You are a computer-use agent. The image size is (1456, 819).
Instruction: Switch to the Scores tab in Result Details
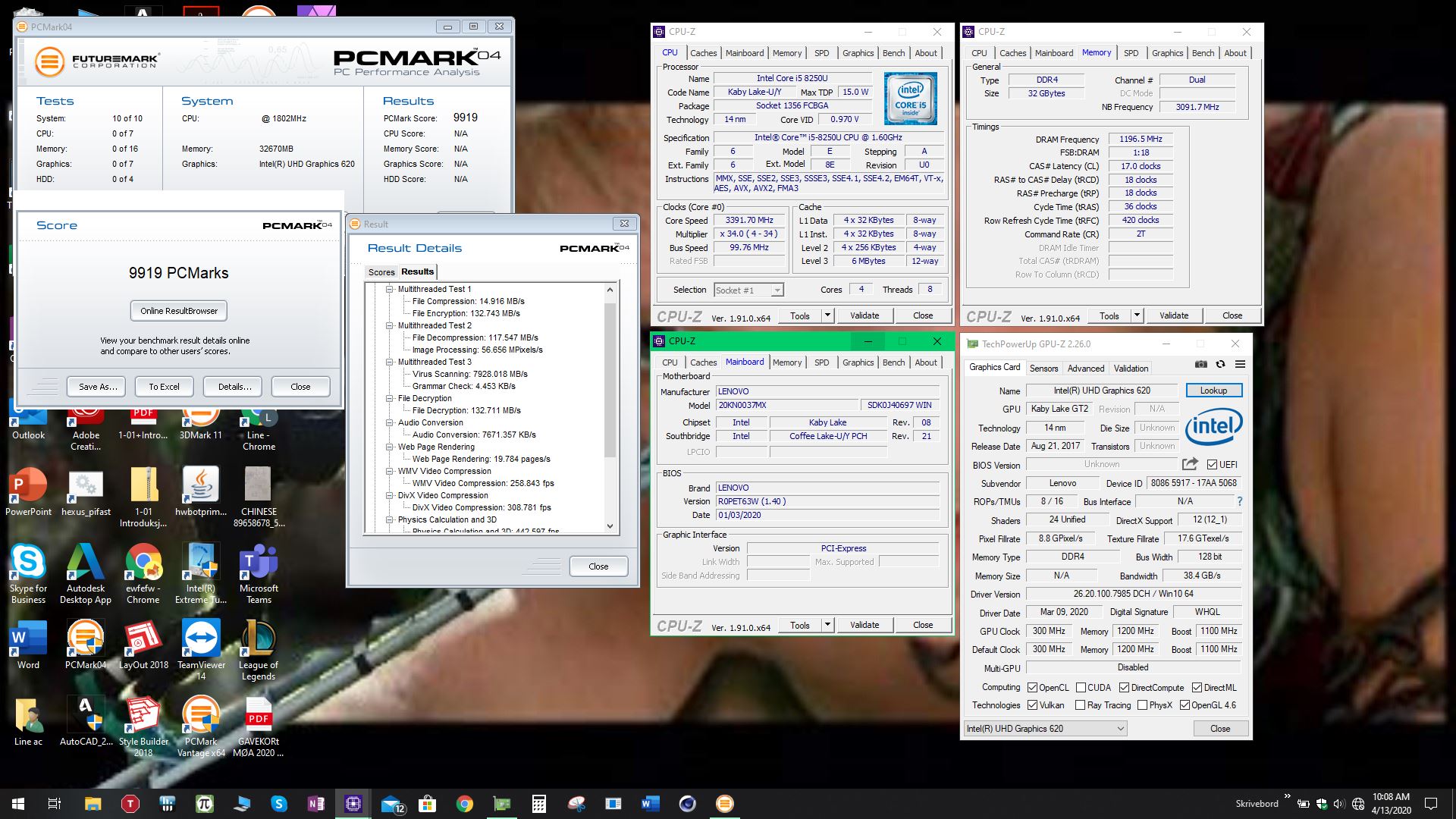[x=381, y=272]
